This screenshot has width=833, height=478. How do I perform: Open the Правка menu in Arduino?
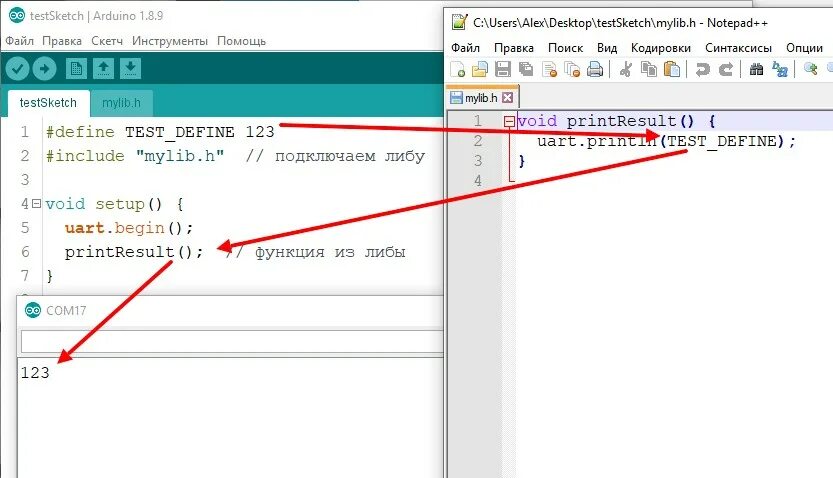tap(62, 41)
